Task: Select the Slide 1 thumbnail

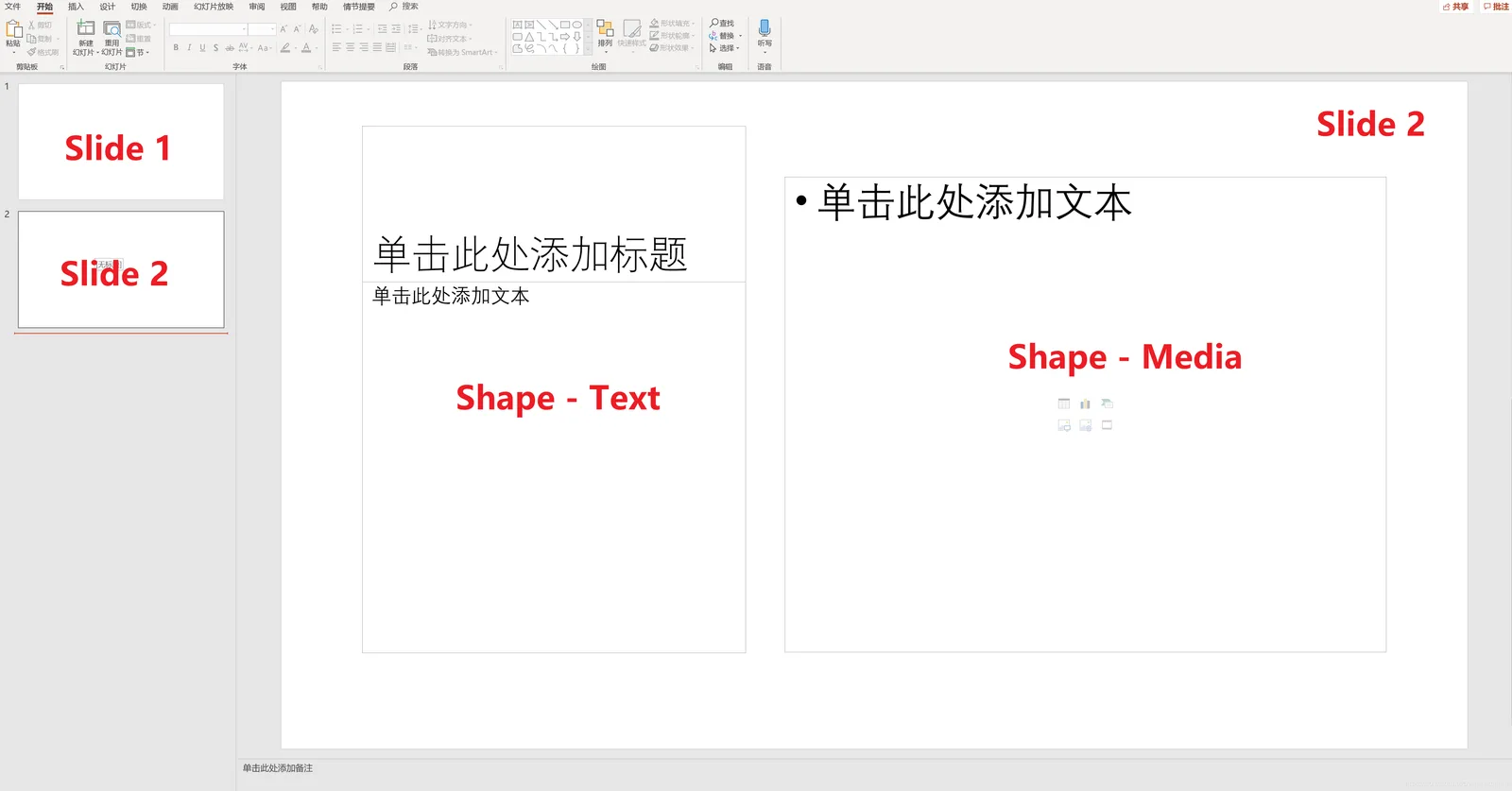Action: click(x=121, y=142)
